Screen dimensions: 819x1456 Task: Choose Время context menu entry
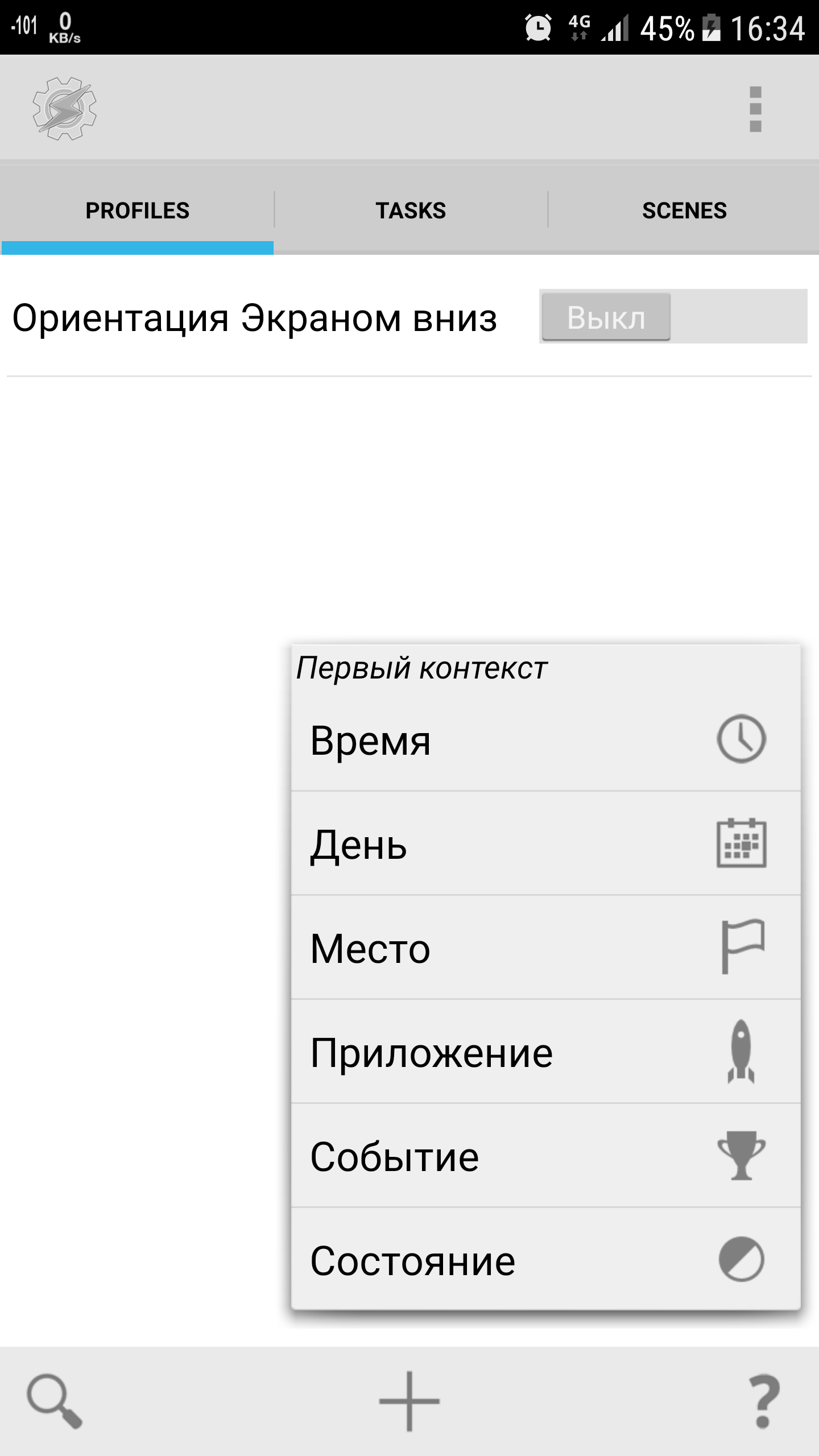coord(546,739)
